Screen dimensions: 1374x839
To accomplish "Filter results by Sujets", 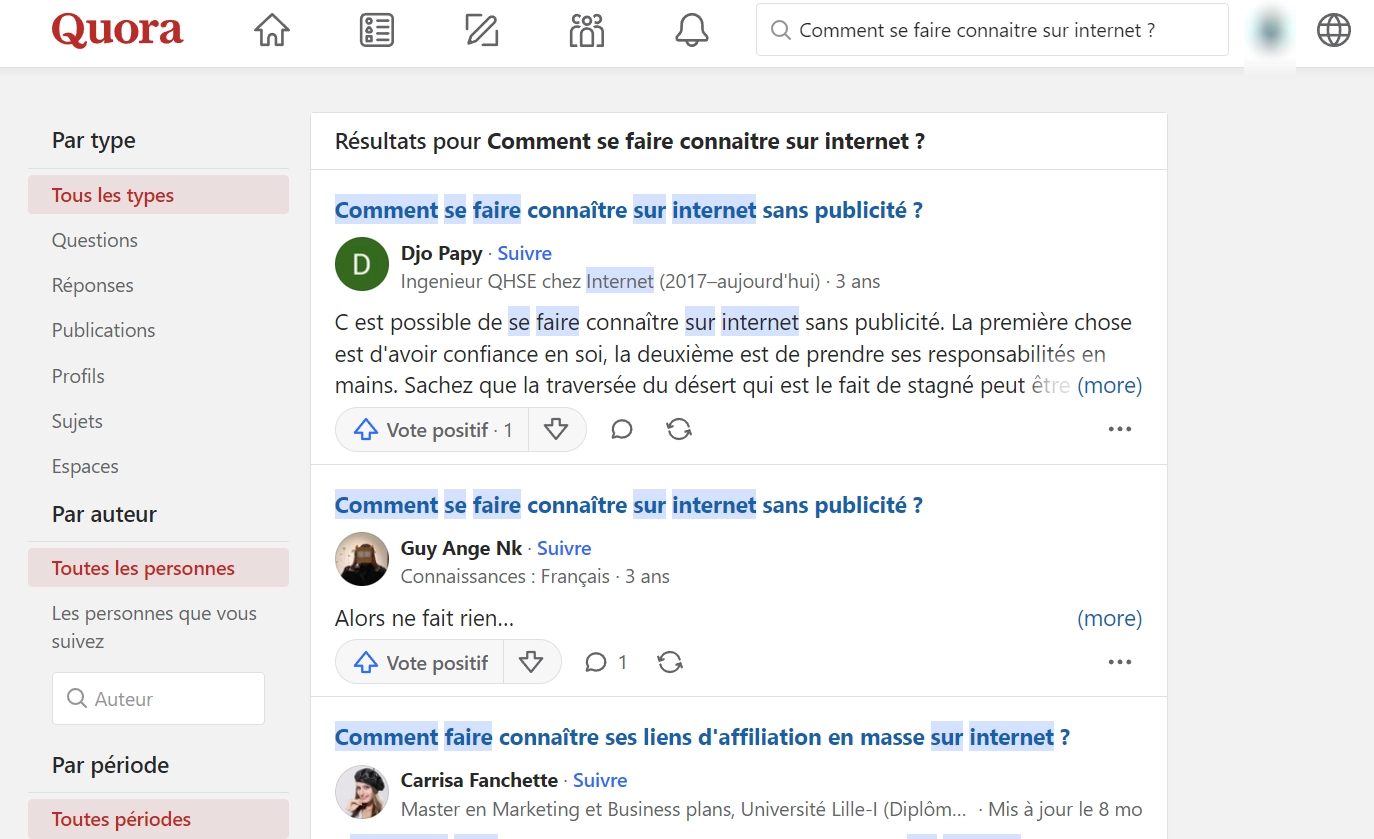I will pos(77,421).
